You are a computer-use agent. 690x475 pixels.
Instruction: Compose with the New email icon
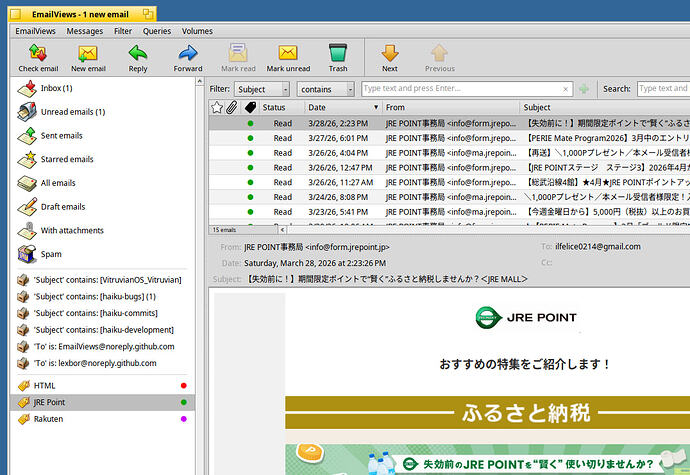88,53
